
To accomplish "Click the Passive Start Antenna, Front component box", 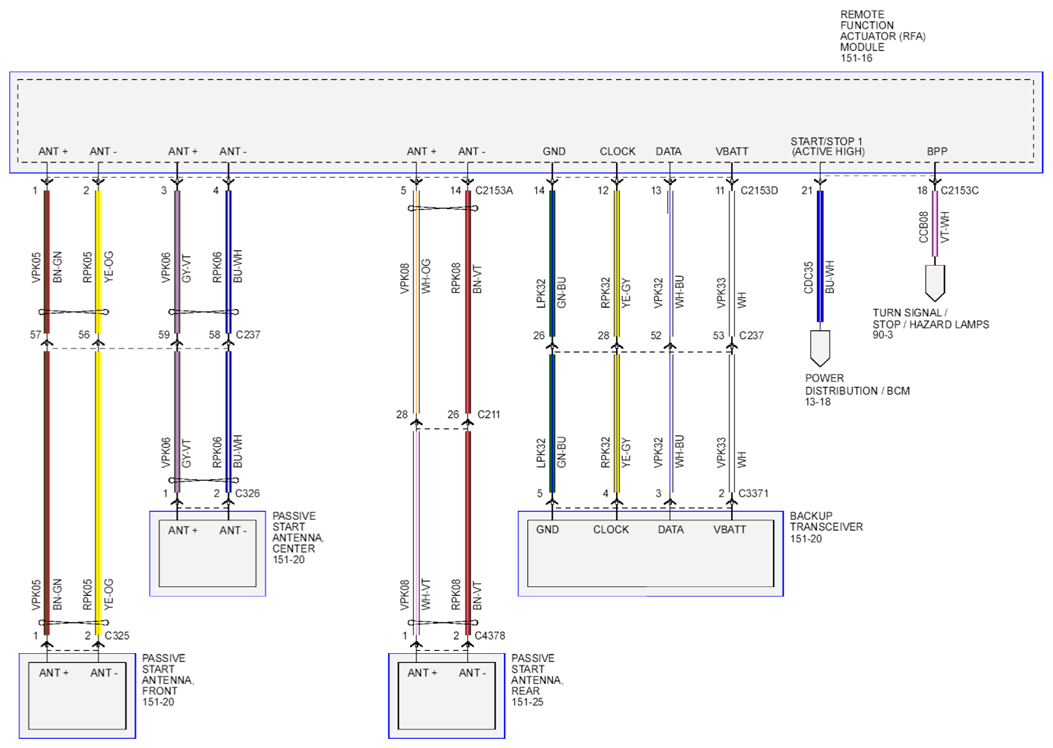I will 77,696.
